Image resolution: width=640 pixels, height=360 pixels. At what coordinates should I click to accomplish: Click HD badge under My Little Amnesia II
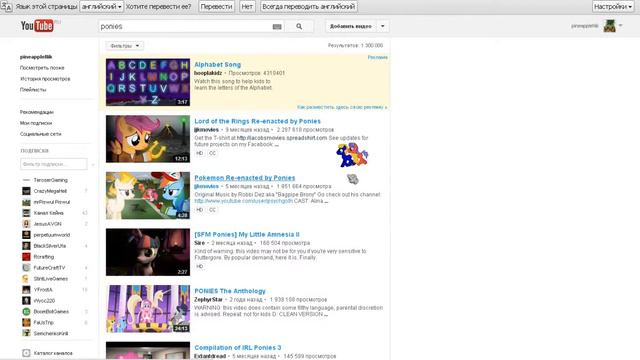(x=200, y=267)
